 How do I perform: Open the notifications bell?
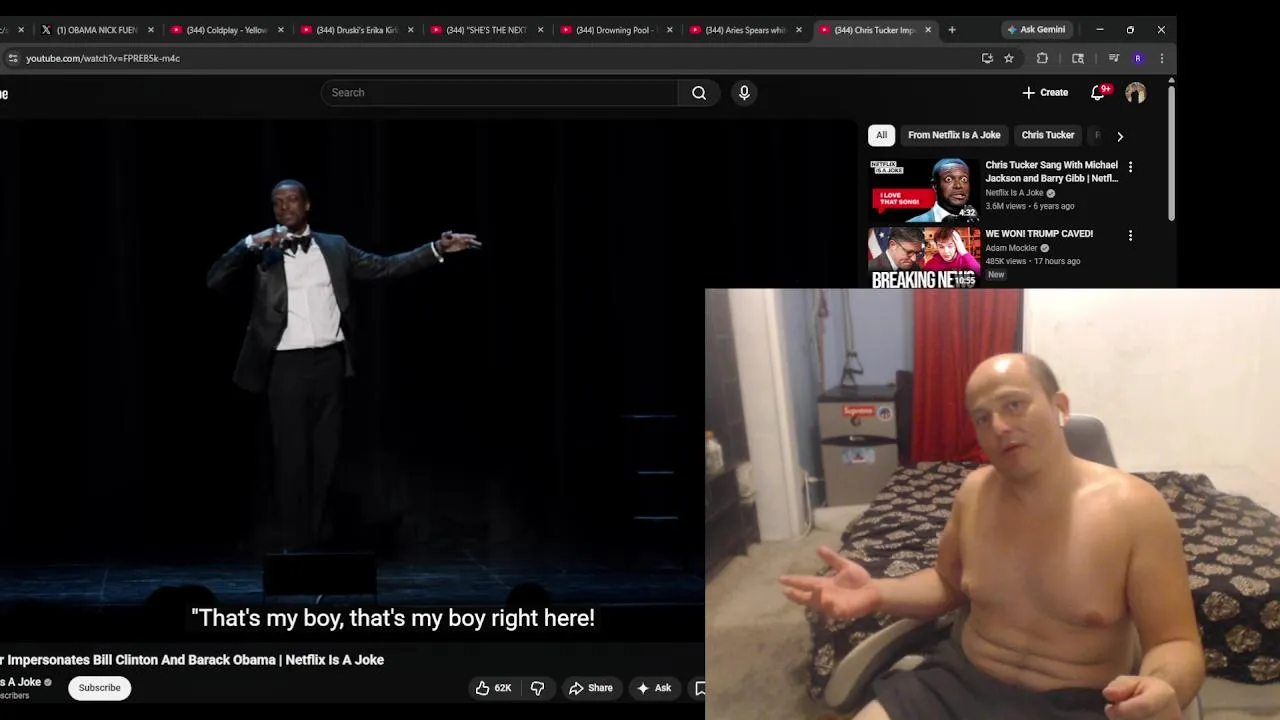1098,93
